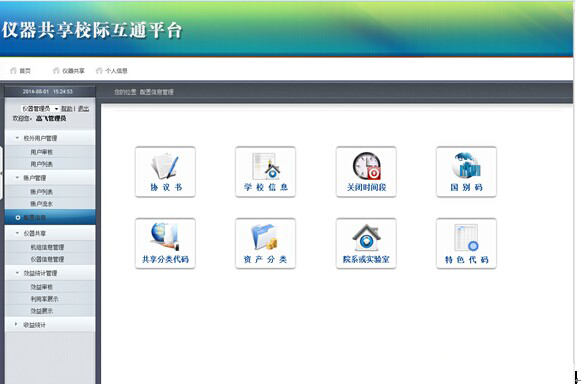This screenshot has height=392, width=581.
Task: Open the 共享分类代码 globe icon
Action: pos(165,243)
